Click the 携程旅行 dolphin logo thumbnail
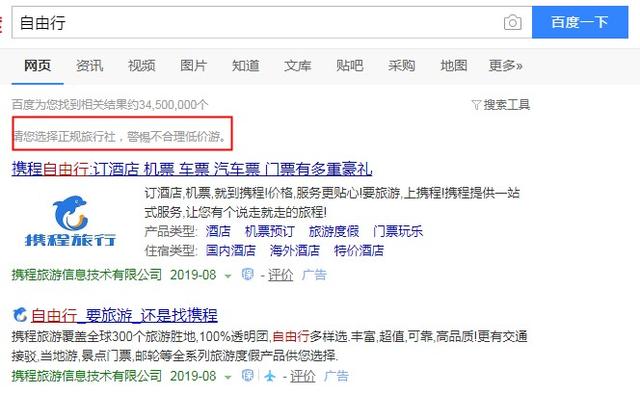Screen dimensions: 640x395 point(70,221)
